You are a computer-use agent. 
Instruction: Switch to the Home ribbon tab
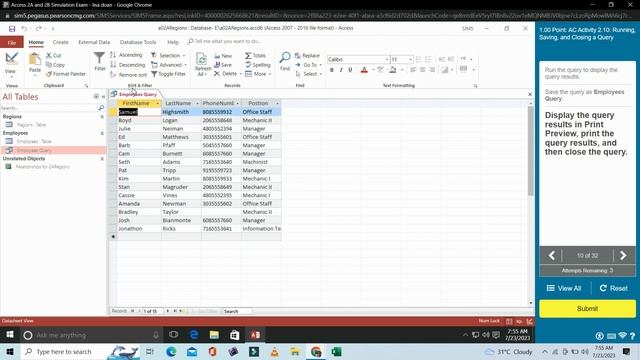(x=36, y=42)
